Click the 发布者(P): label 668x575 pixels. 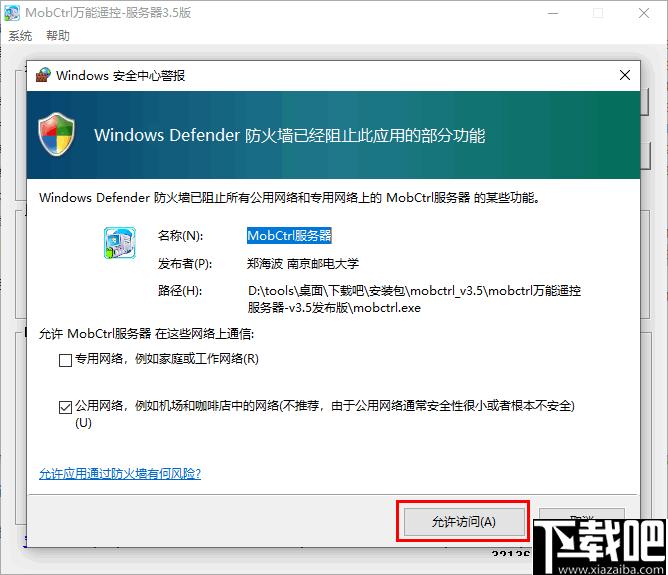tap(185, 264)
